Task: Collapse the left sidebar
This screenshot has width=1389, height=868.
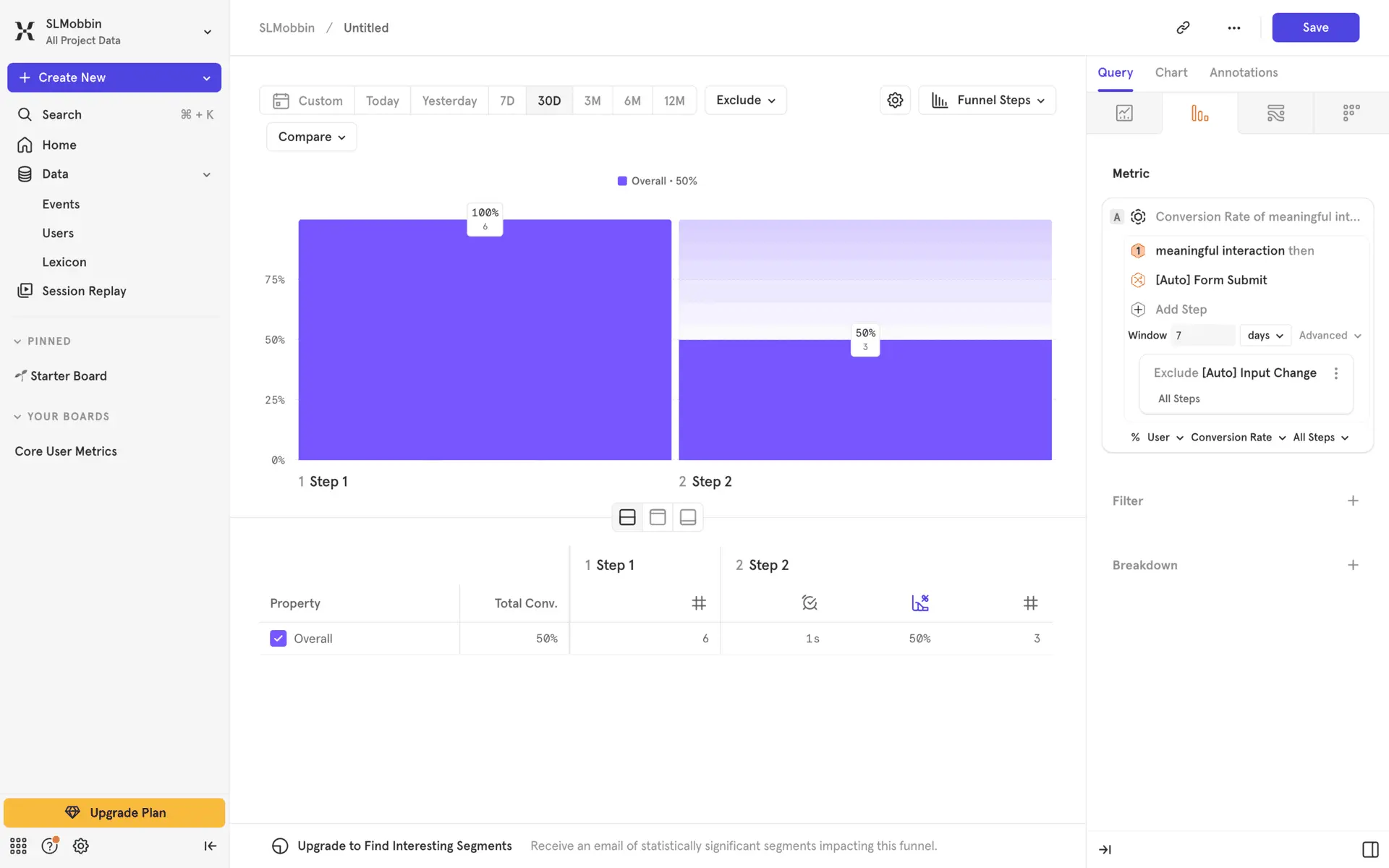Action: coord(210,846)
